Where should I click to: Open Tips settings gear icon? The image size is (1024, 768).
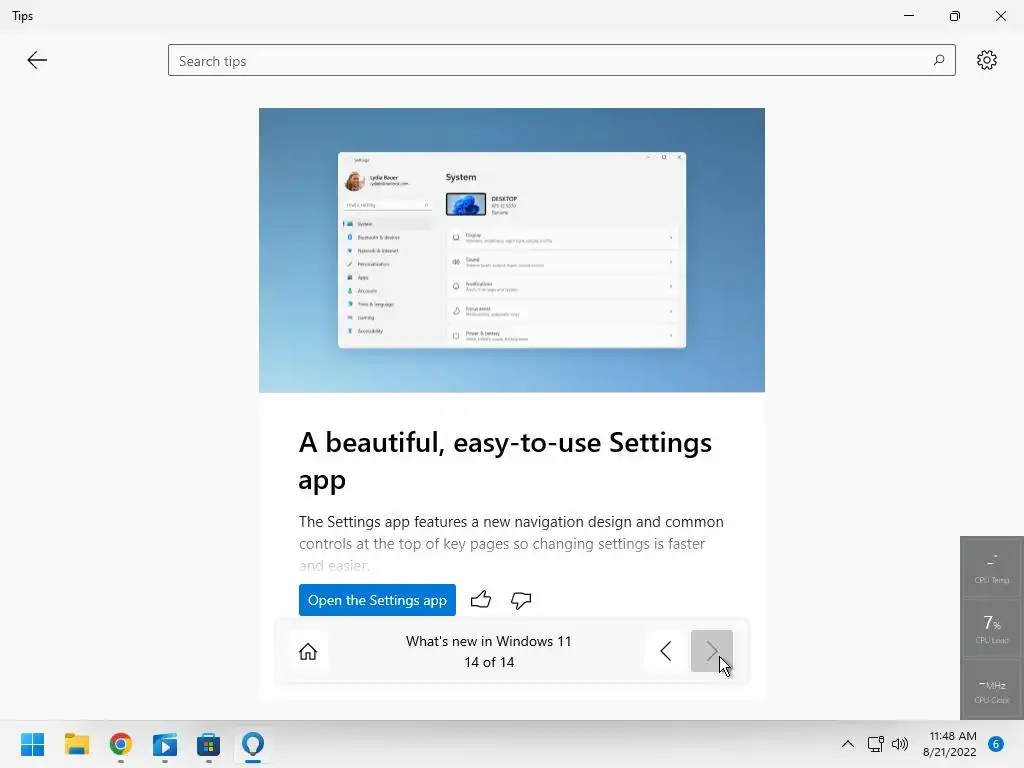[x=986, y=60]
